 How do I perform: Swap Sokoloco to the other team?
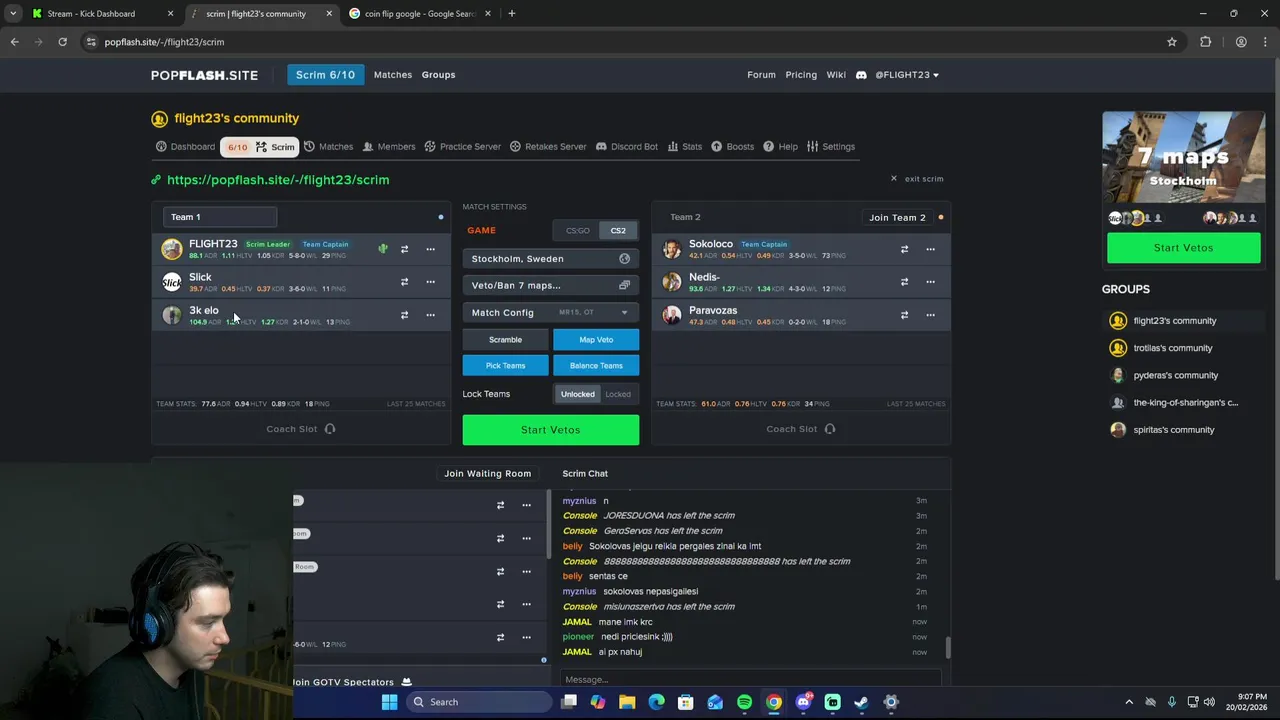click(x=904, y=249)
